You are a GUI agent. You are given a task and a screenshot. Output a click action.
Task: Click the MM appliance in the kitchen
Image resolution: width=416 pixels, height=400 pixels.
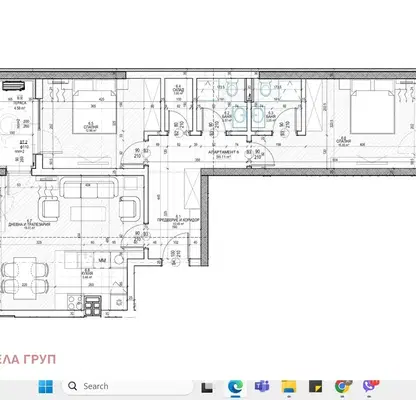click(x=103, y=260)
